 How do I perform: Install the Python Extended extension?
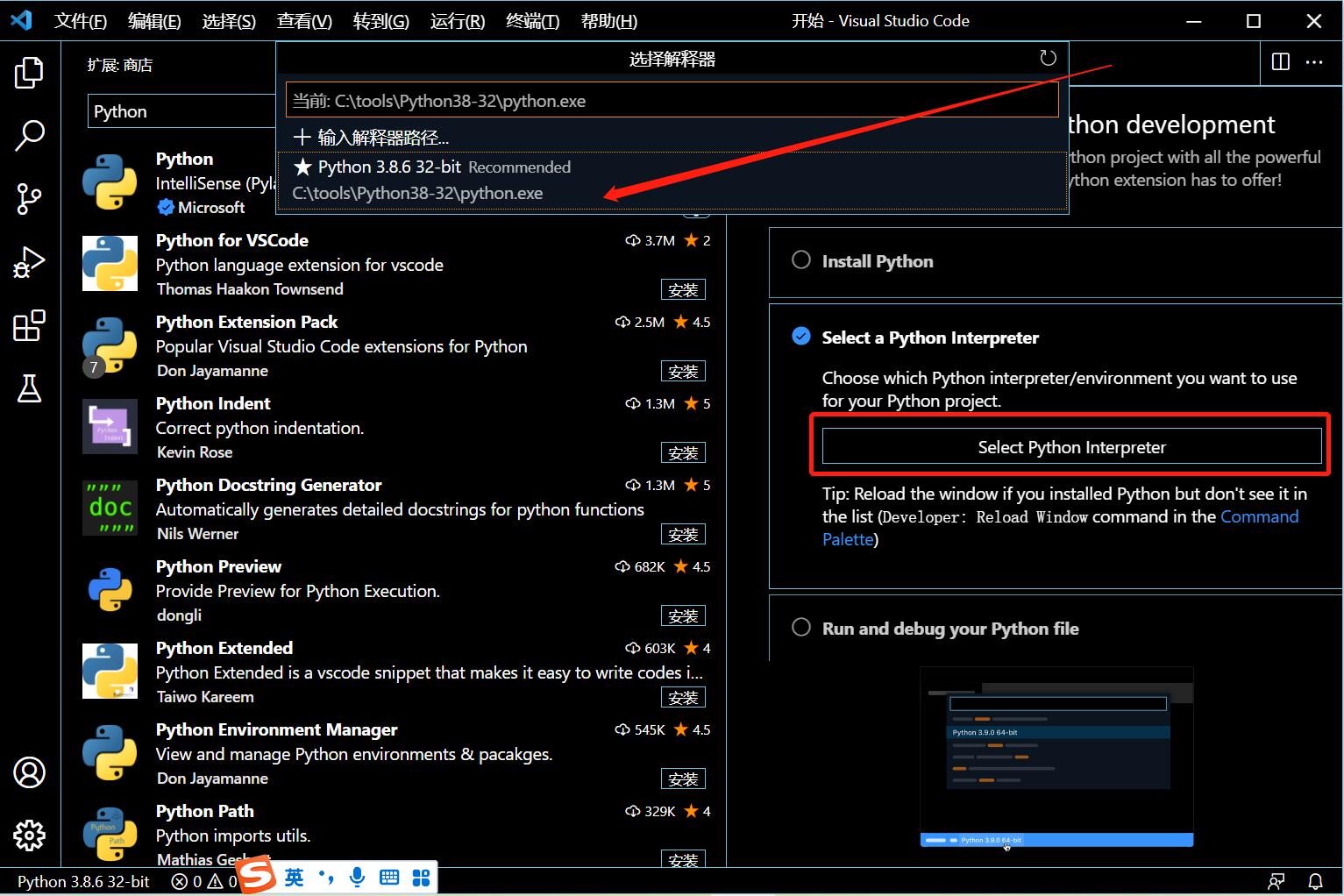(683, 697)
